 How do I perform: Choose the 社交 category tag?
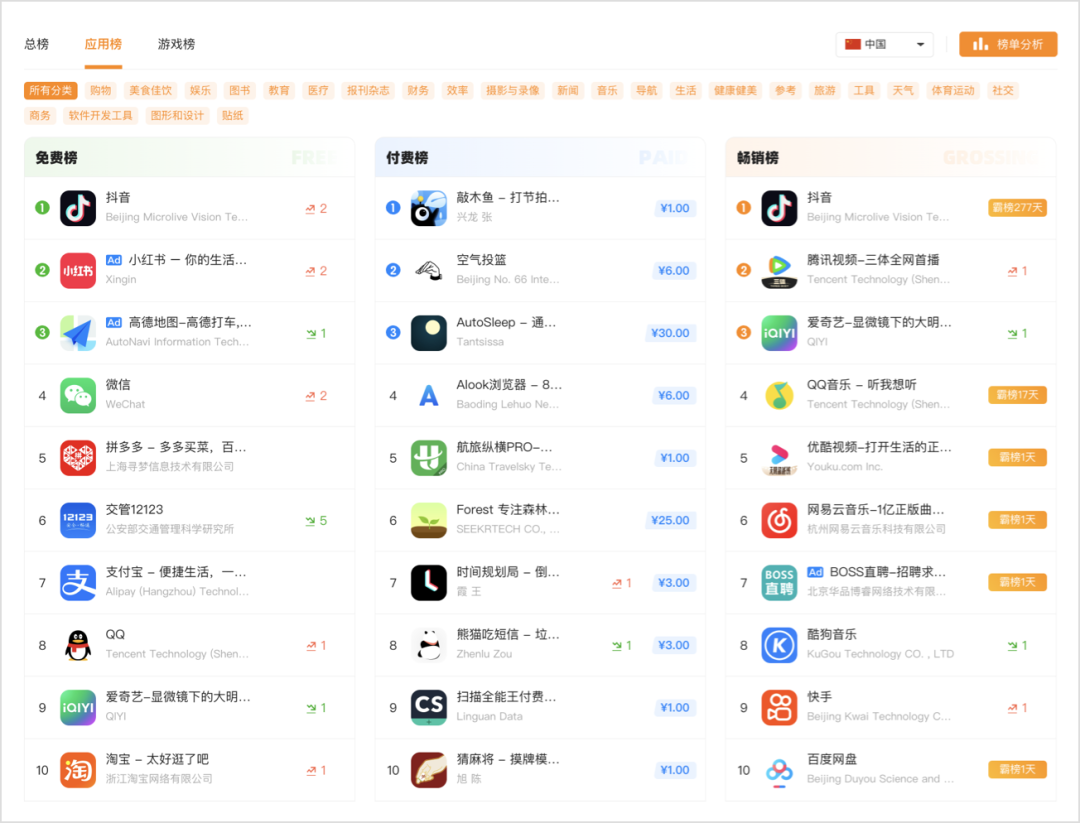(x=1003, y=90)
